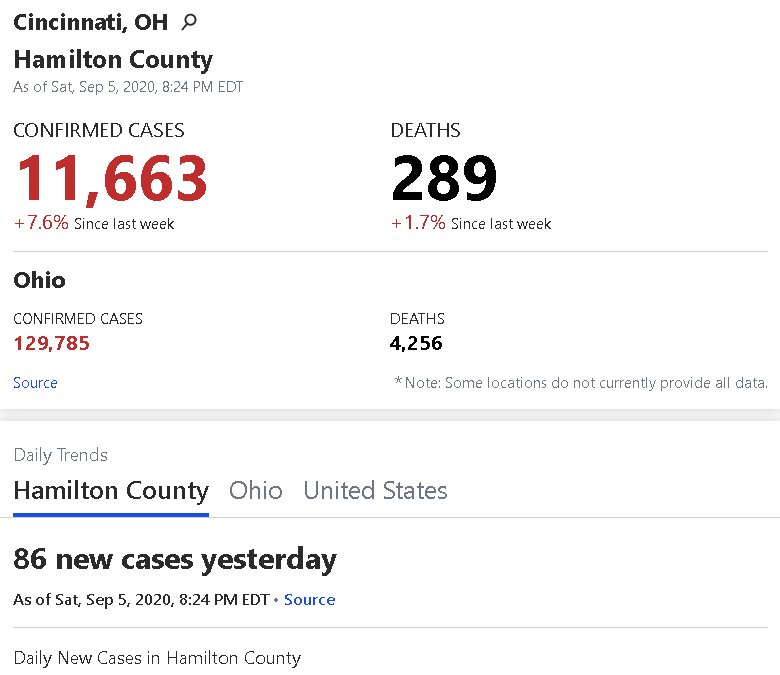
Task: Click the 11,663 confirmed cases number
Action: pos(112,178)
